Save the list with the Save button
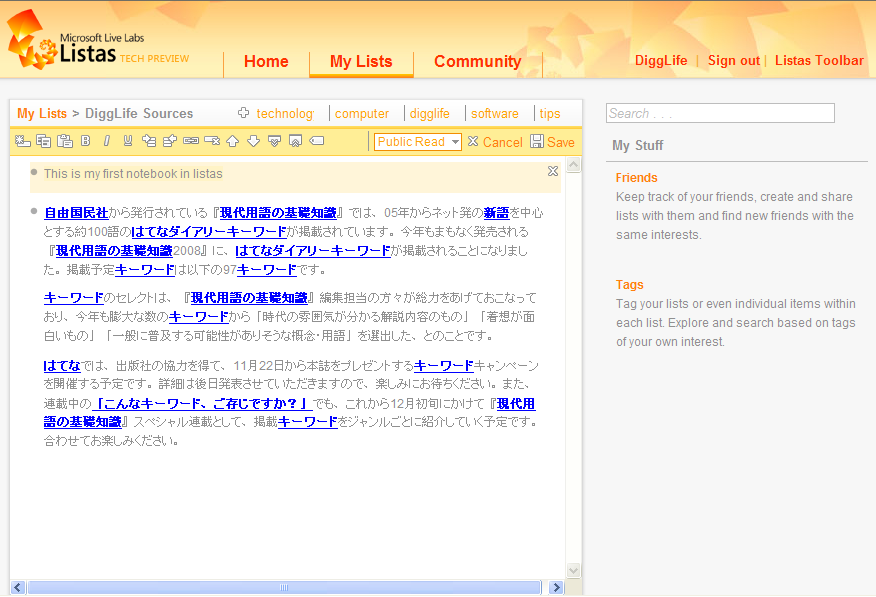Screen dimensions: 876x597 561,142
